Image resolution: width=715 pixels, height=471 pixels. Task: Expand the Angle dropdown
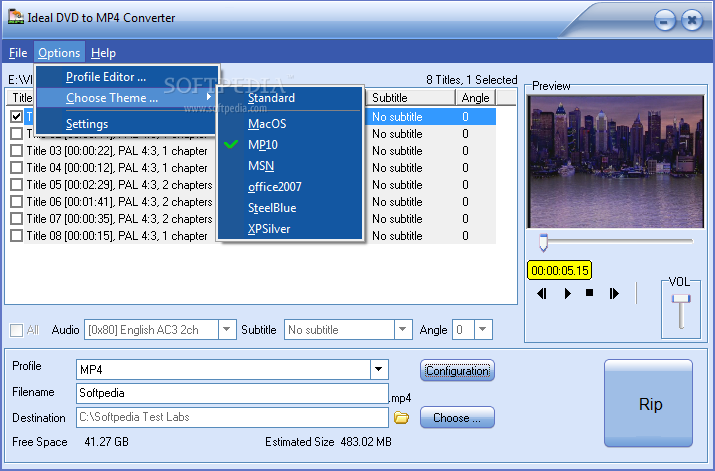click(x=483, y=330)
